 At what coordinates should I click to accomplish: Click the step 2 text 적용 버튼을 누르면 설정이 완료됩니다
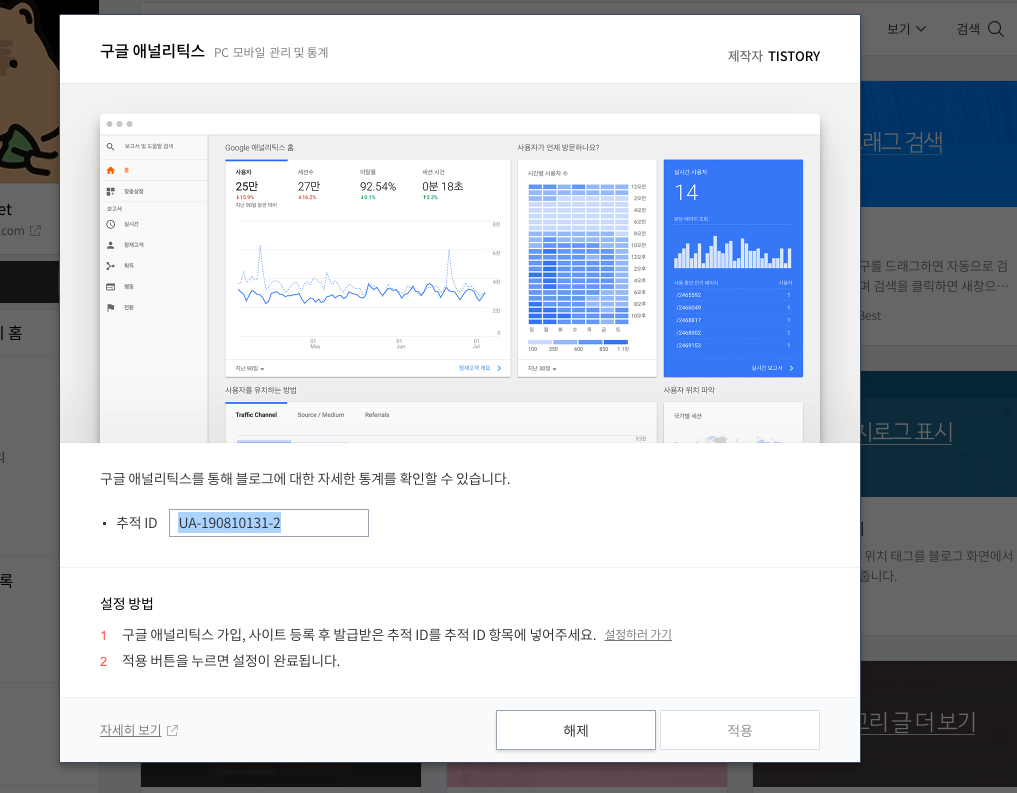click(x=231, y=661)
